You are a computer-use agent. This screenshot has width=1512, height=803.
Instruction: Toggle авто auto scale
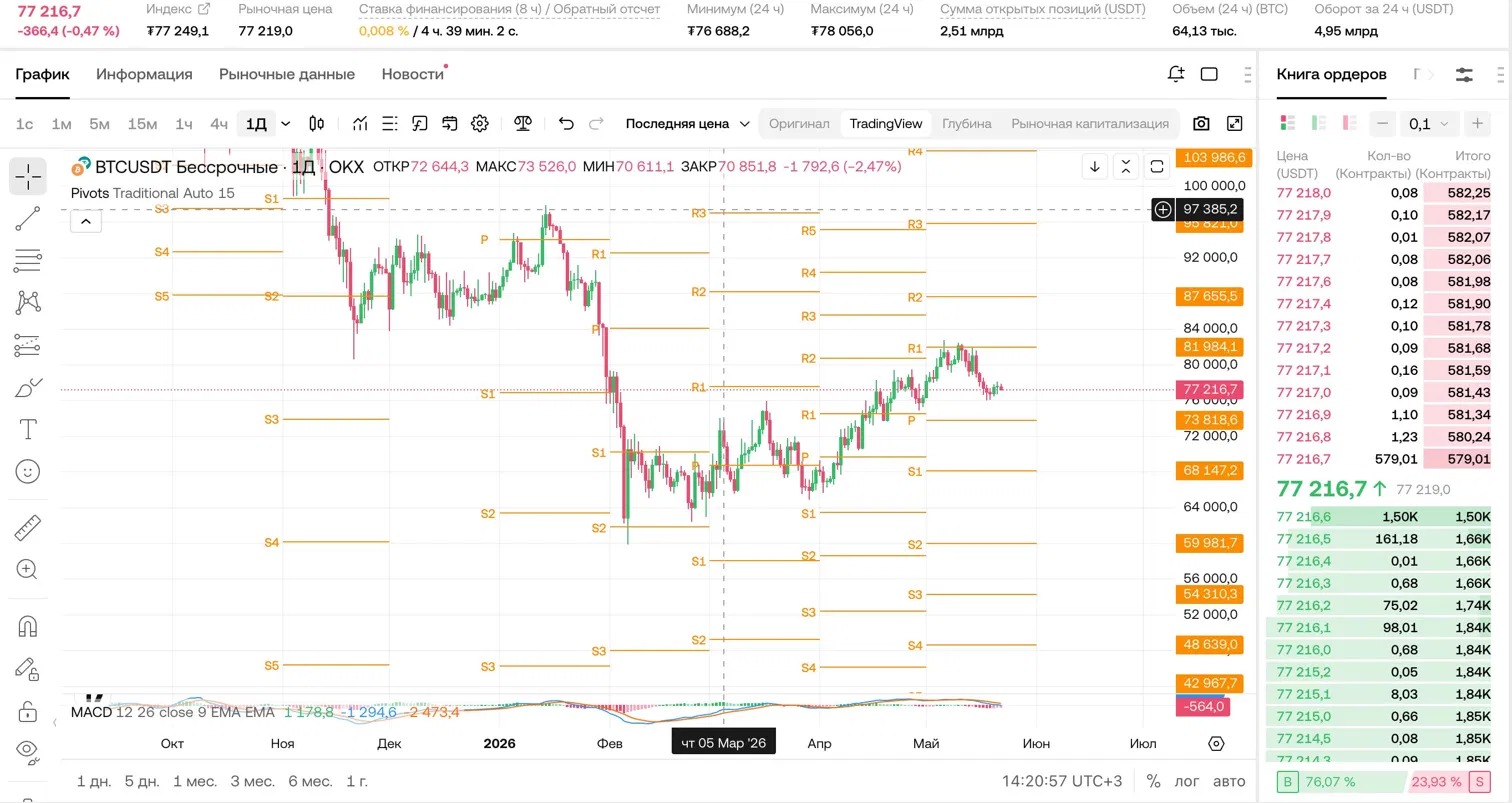pyautogui.click(x=1229, y=781)
